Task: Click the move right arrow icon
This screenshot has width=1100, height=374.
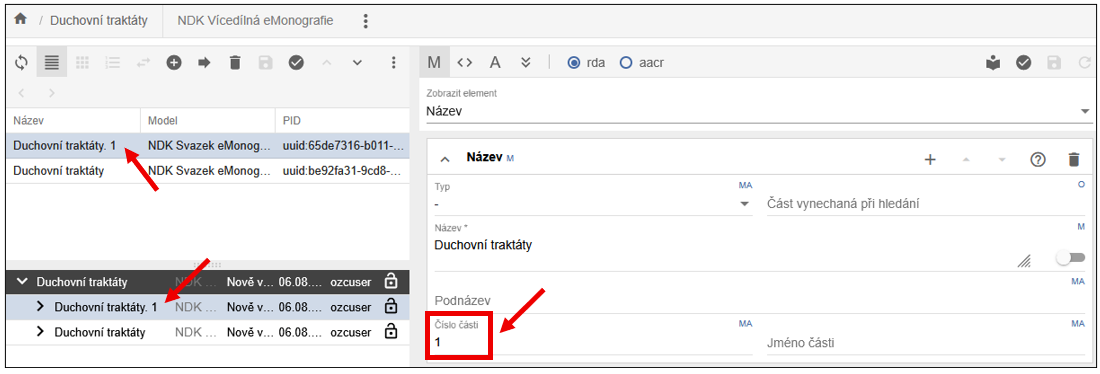Action: (x=204, y=62)
